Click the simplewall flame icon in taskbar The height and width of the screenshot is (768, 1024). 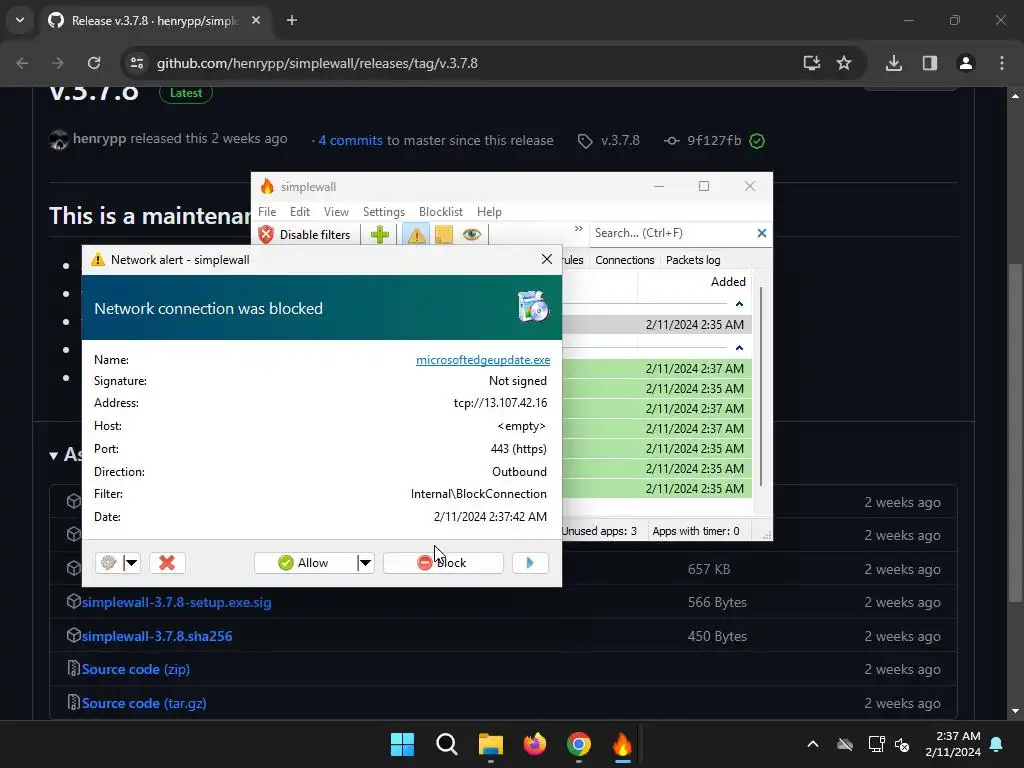coord(622,744)
